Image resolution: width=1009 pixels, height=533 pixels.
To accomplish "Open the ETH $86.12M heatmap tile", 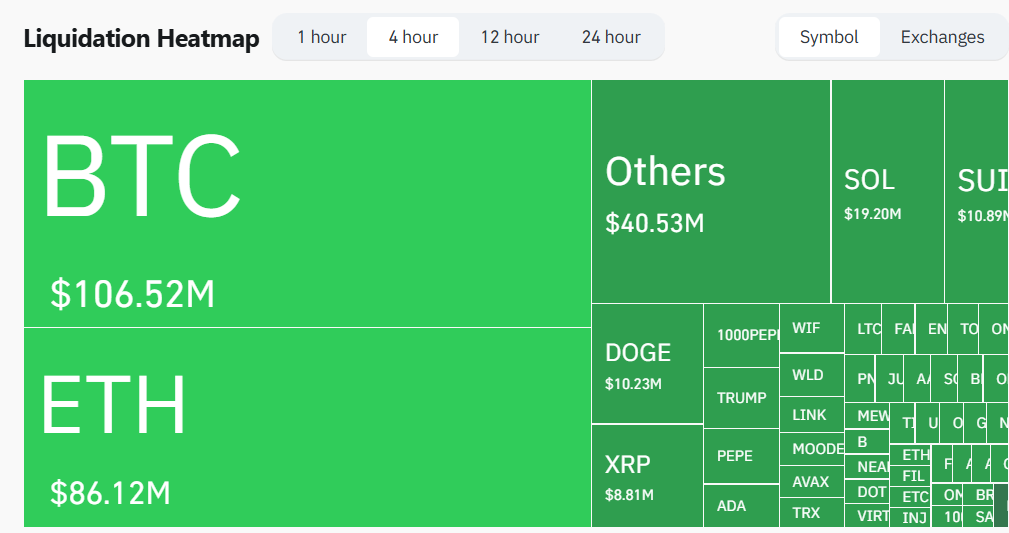I will pos(308,427).
